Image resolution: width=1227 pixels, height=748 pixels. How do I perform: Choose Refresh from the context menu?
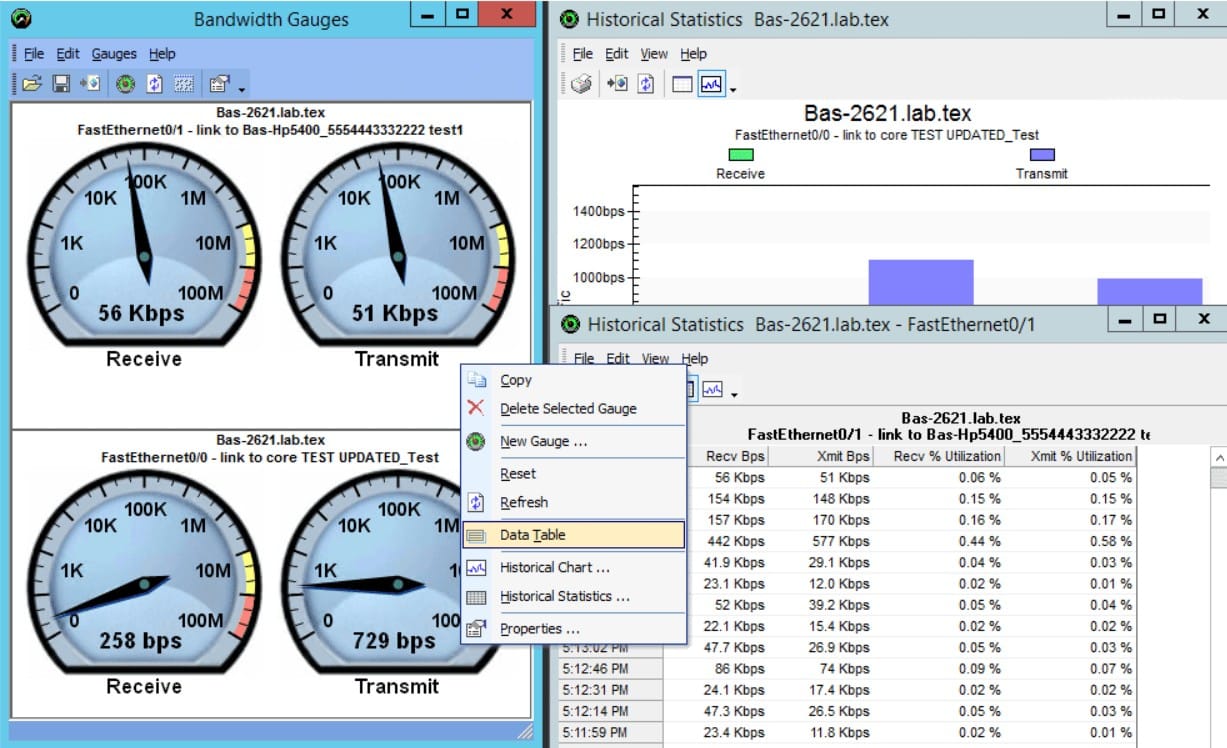[574, 502]
